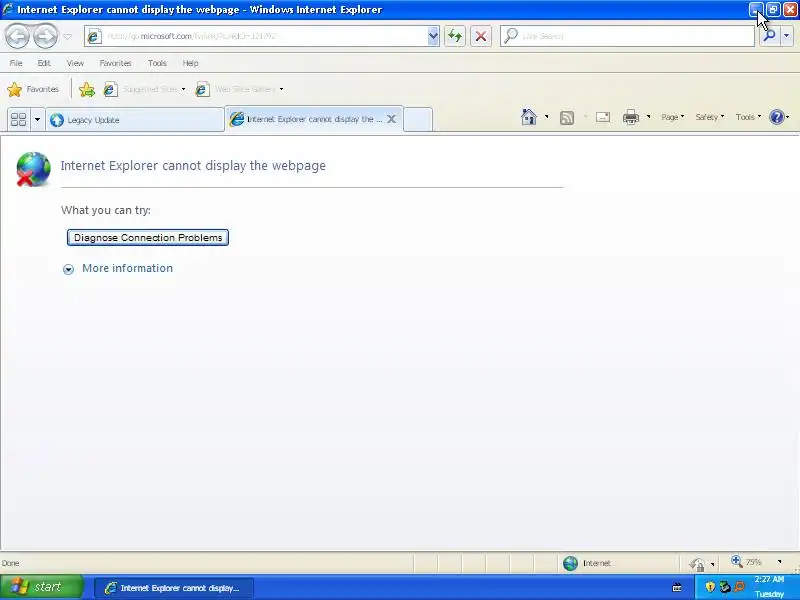Click the More information link text
The height and width of the screenshot is (600, 800).
tap(128, 268)
